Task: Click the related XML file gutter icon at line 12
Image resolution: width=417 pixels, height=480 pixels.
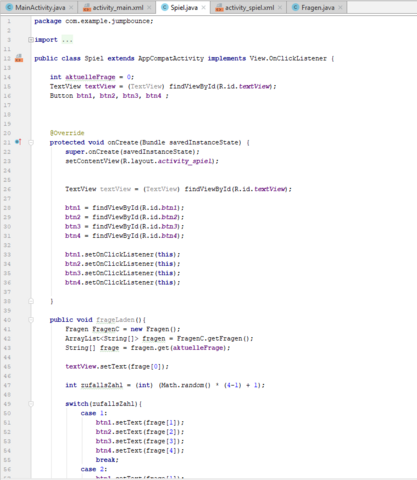Action: pos(19,58)
